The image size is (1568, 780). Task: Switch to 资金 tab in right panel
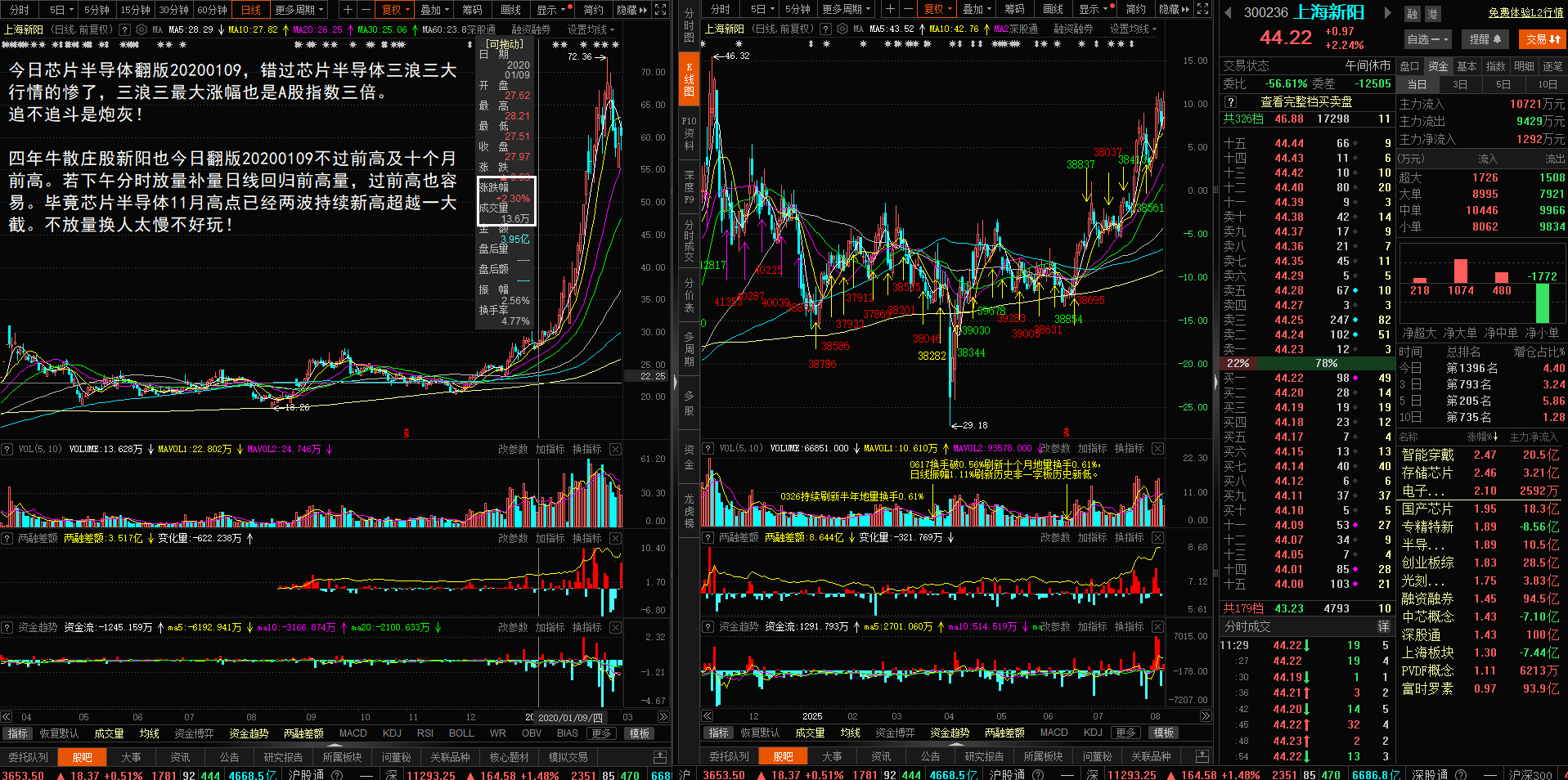pos(1438,66)
